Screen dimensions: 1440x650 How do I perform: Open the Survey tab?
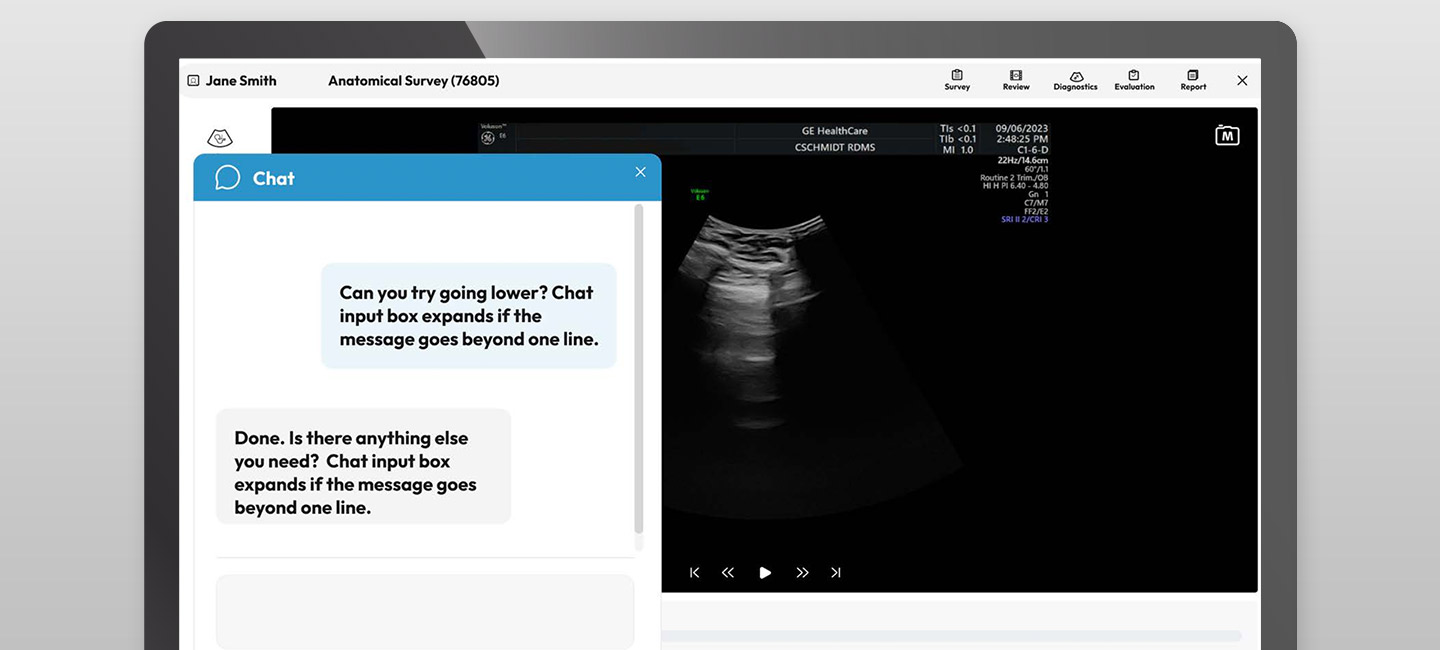[x=957, y=80]
